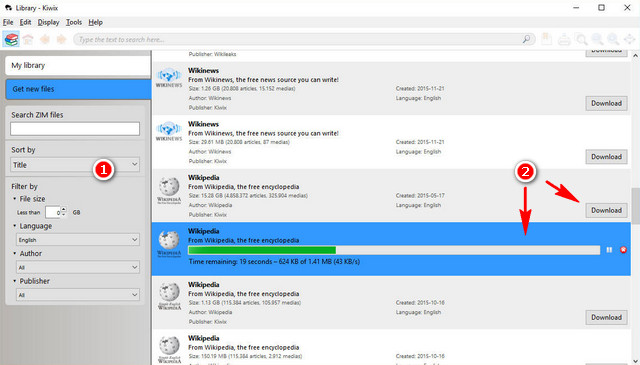Click the back navigation arrow
The width and height of the screenshot is (640, 365).
point(45,40)
